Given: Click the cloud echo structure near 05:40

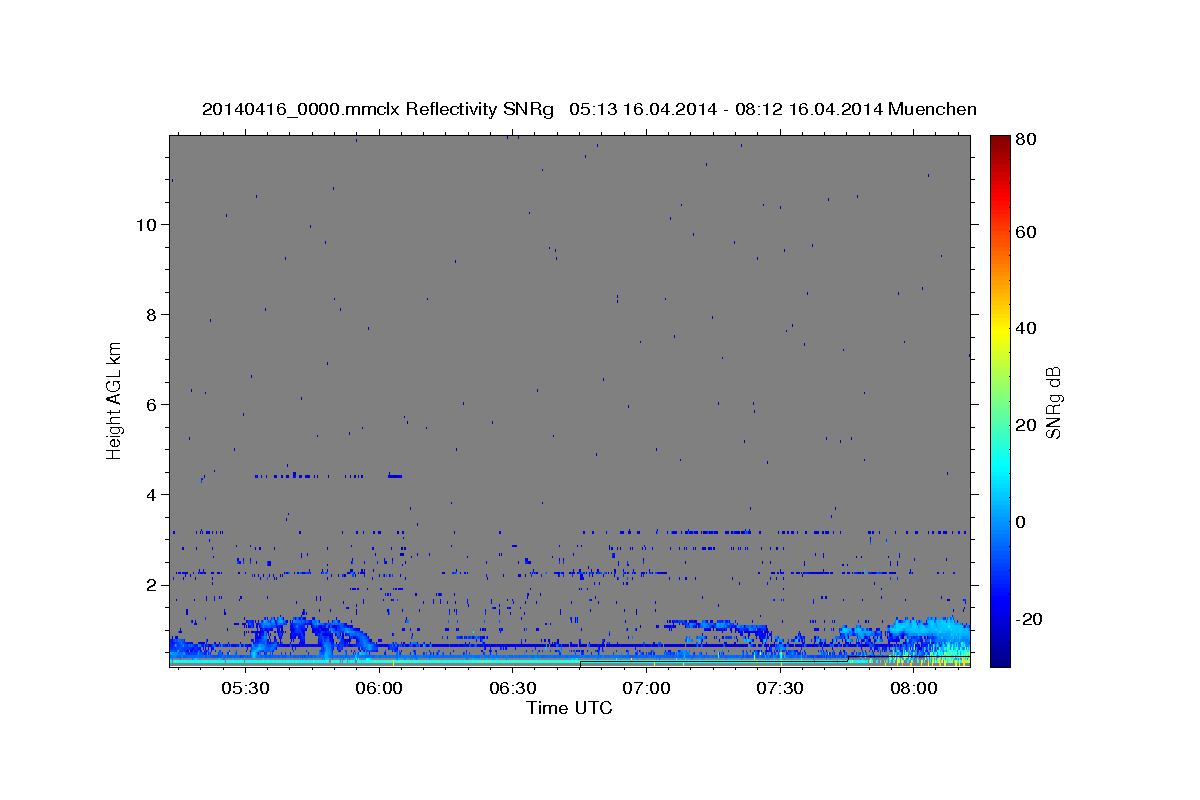Looking at the screenshot, I should (x=310, y=635).
